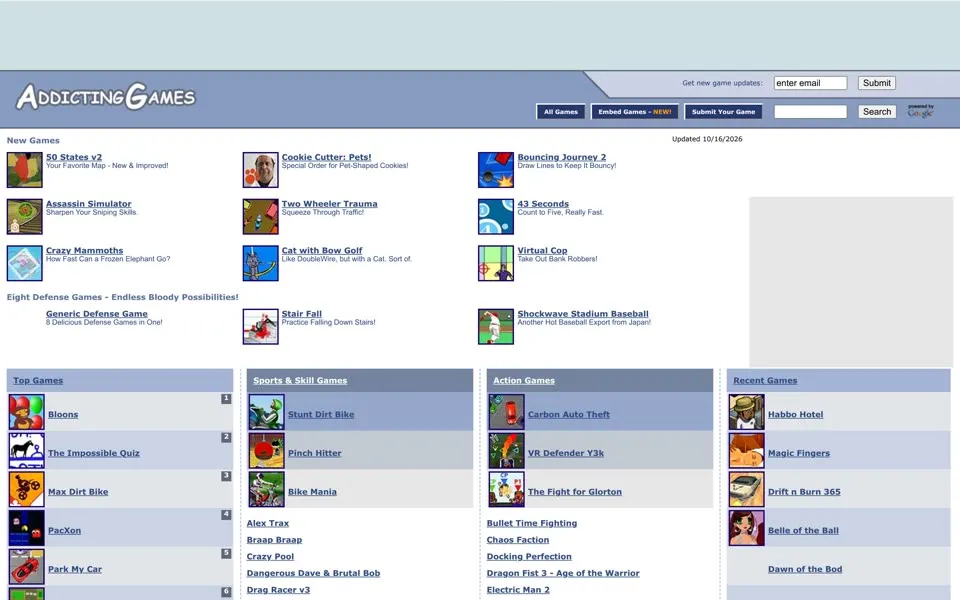Open the Crazy Pool link
Viewport: 960px width, 600px height.
[270, 556]
